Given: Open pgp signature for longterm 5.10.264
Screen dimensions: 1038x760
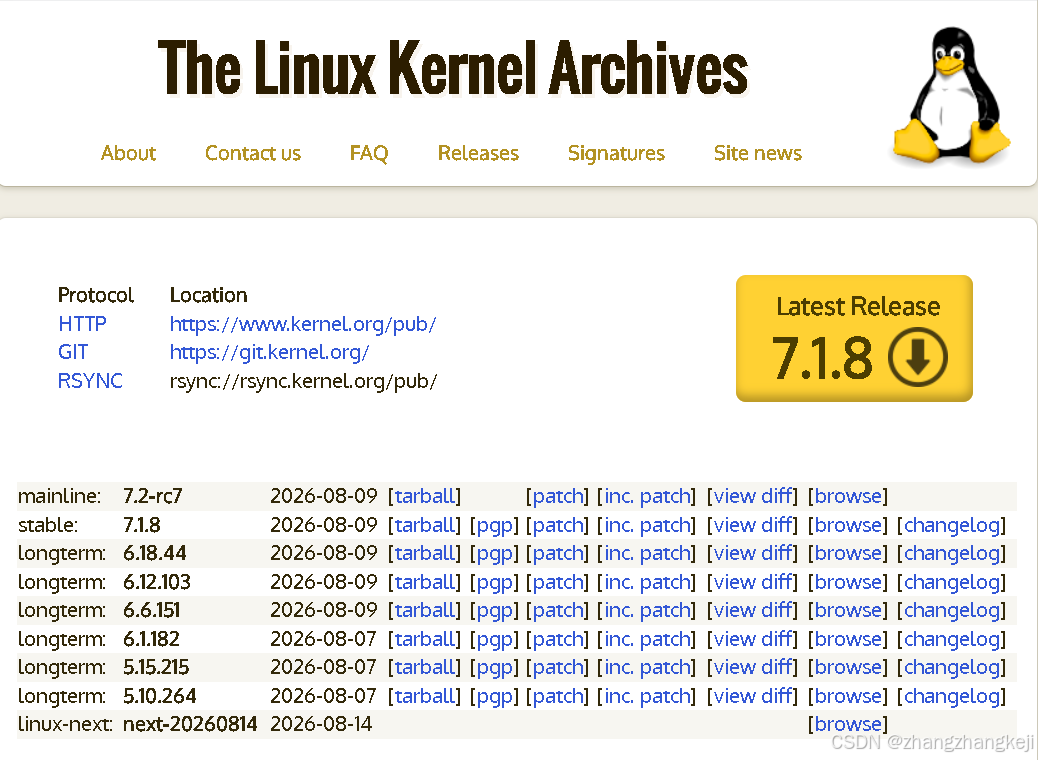Looking at the screenshot, I should click(x=494, y=696).
